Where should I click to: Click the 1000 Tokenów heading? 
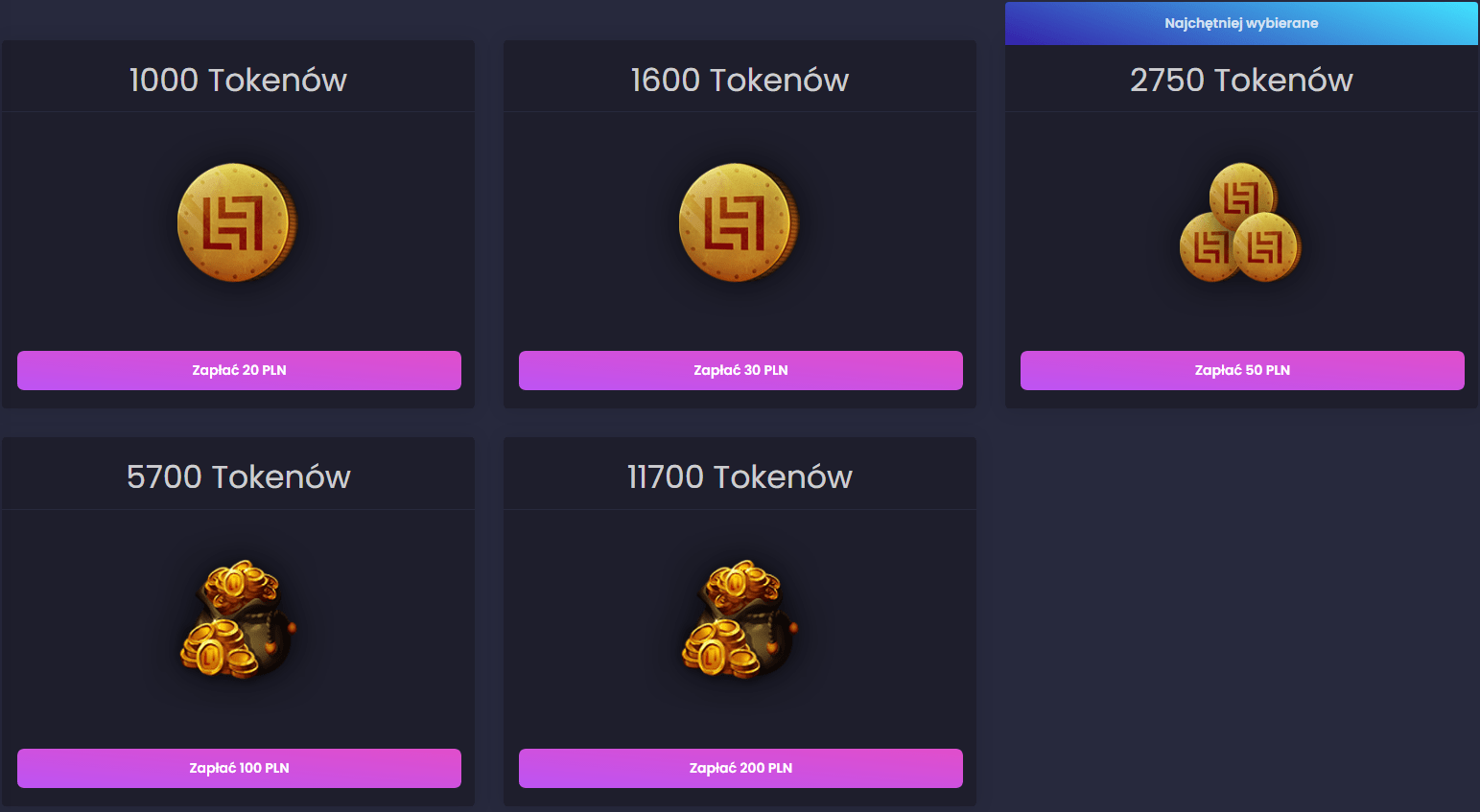(238, 80)
